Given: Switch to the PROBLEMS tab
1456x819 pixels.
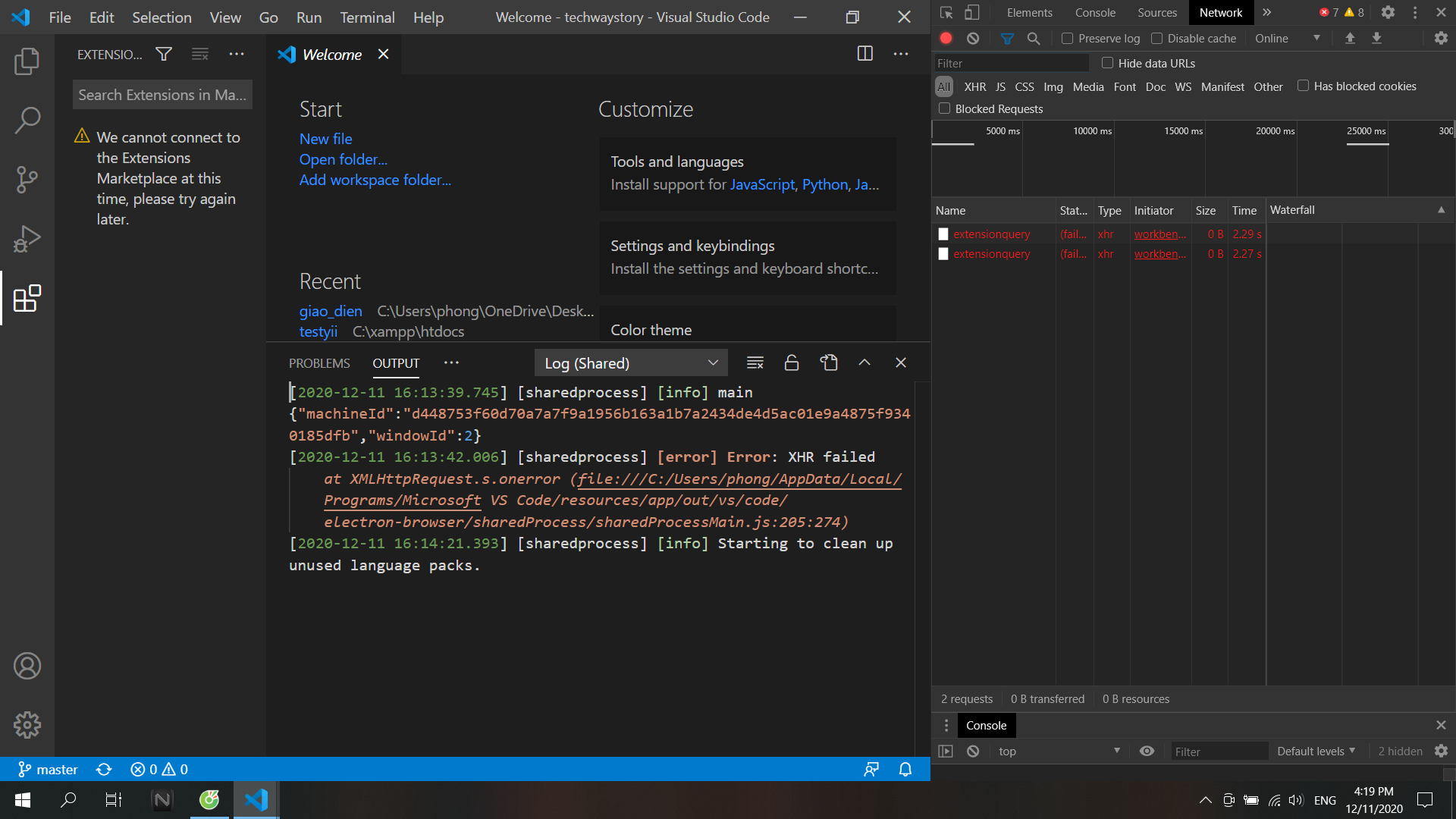Looking at the screenshot, I should (319, 363).
